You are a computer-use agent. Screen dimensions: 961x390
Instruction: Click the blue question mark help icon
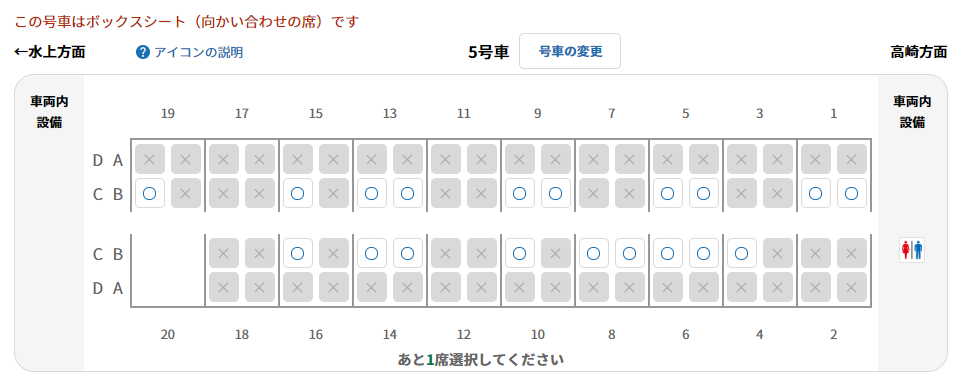click(143, 52)
